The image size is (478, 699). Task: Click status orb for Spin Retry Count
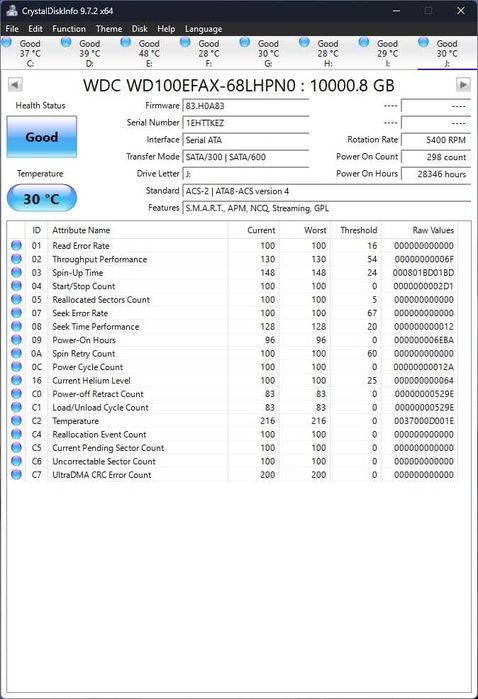[x=16, y=353]
